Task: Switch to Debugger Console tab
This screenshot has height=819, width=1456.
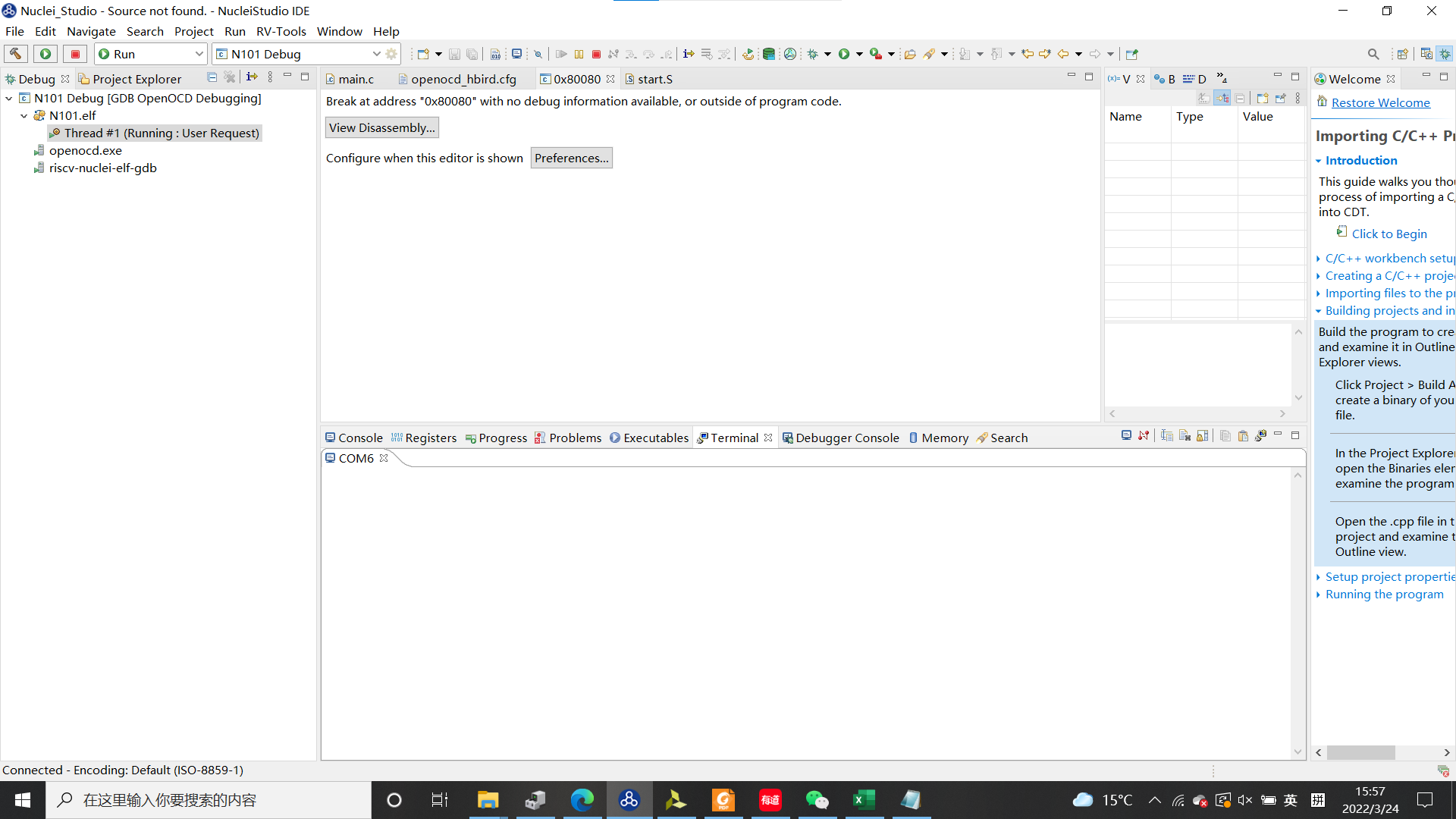Action: tap(840, 437)
